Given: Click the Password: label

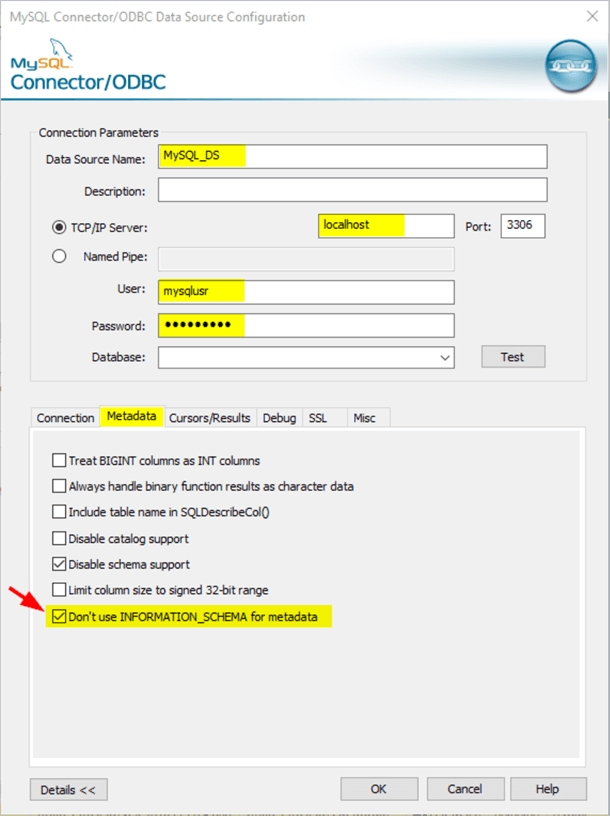Looking at the screenshot, I should click(x=118, y=326).
